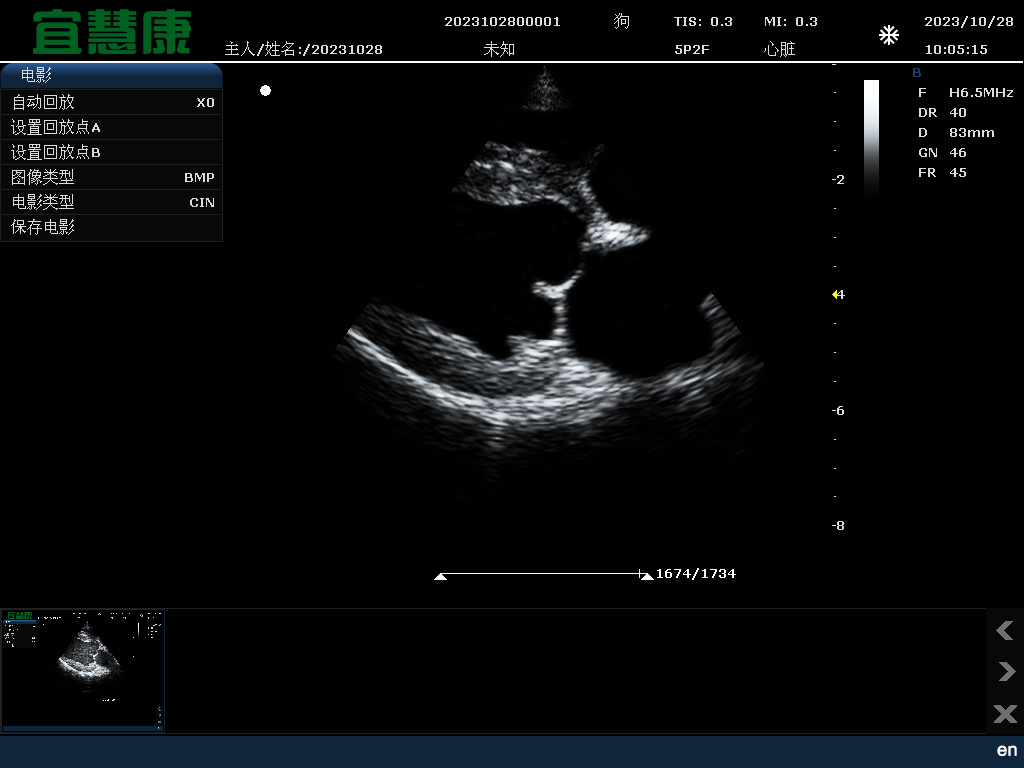This screenshot has height=768, width=1024.
Task: Click 保存电影 to save the cine
Action: coord(111,227)
